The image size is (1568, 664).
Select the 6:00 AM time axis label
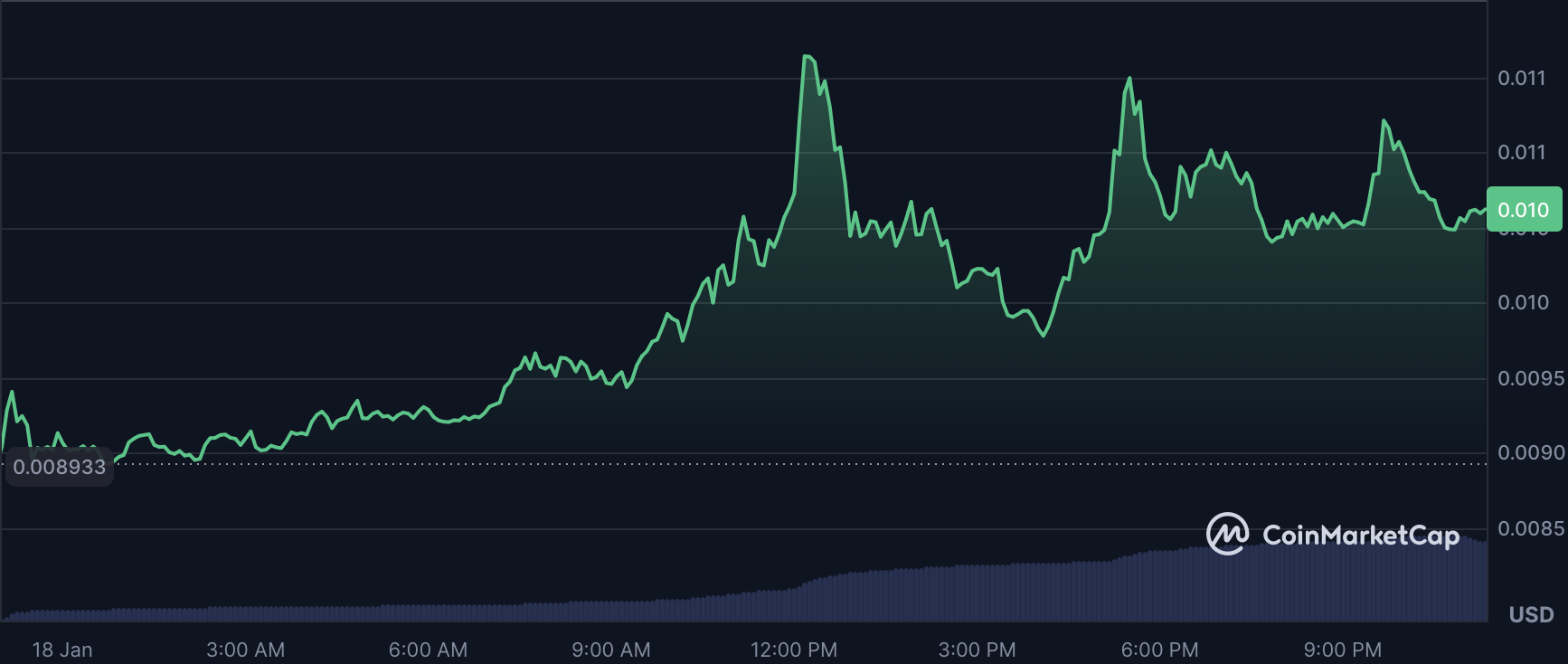[428, 650]
